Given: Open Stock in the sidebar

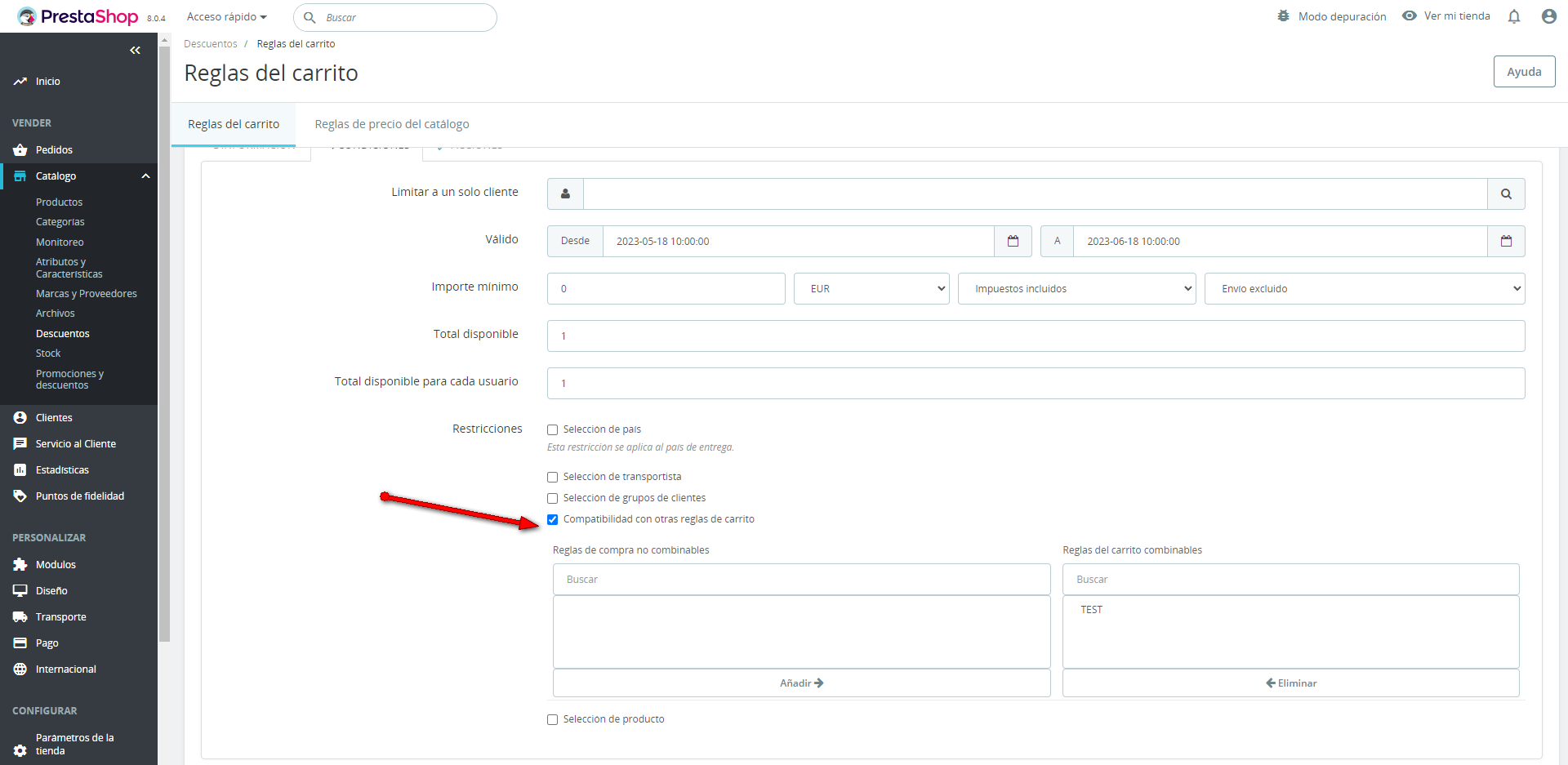Looking at the screenshot, I should click(x=48, y=354).
